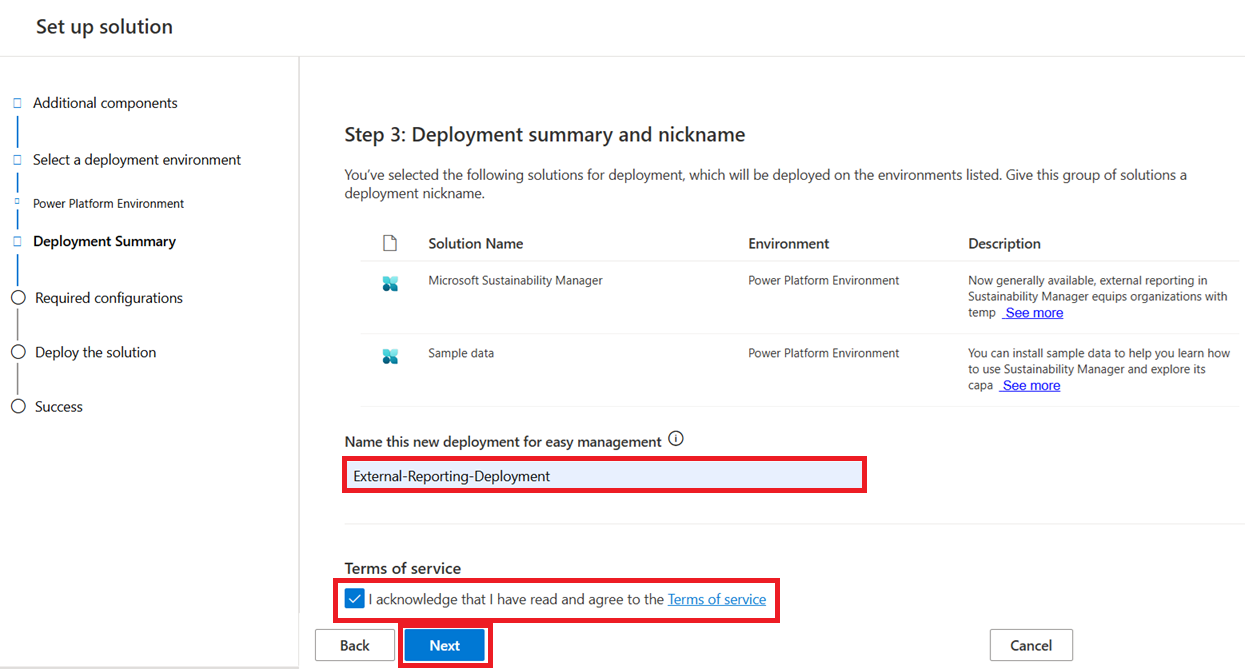Select the Microsoft Sustainability Manager row name
Screen dimensions: 1245x669
tap(516, 281)
